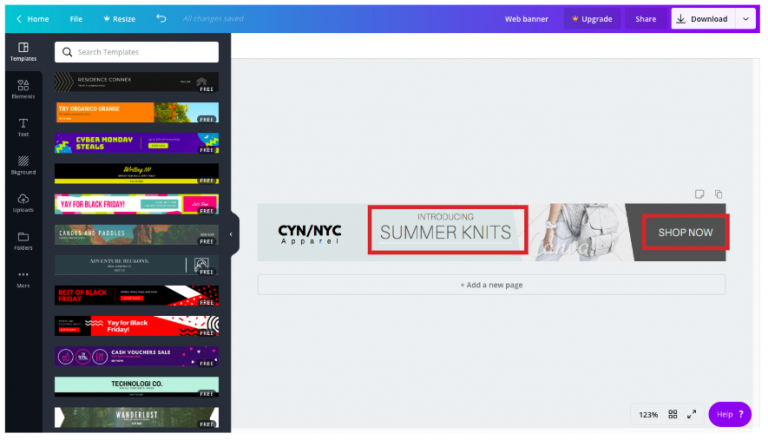This screenshot has height=440, width=768.
Task: Select the Text tool in sidebar
Action: point(23,127)
